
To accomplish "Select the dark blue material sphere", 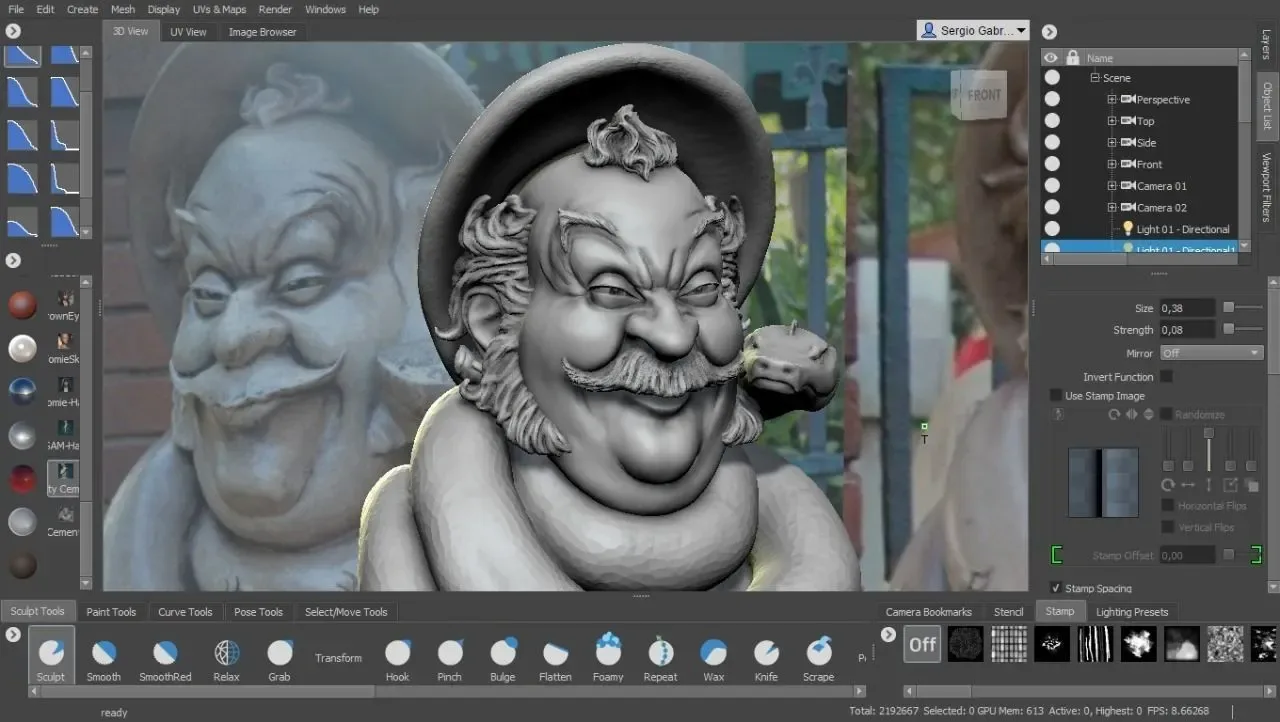I will tap(22, 391).
